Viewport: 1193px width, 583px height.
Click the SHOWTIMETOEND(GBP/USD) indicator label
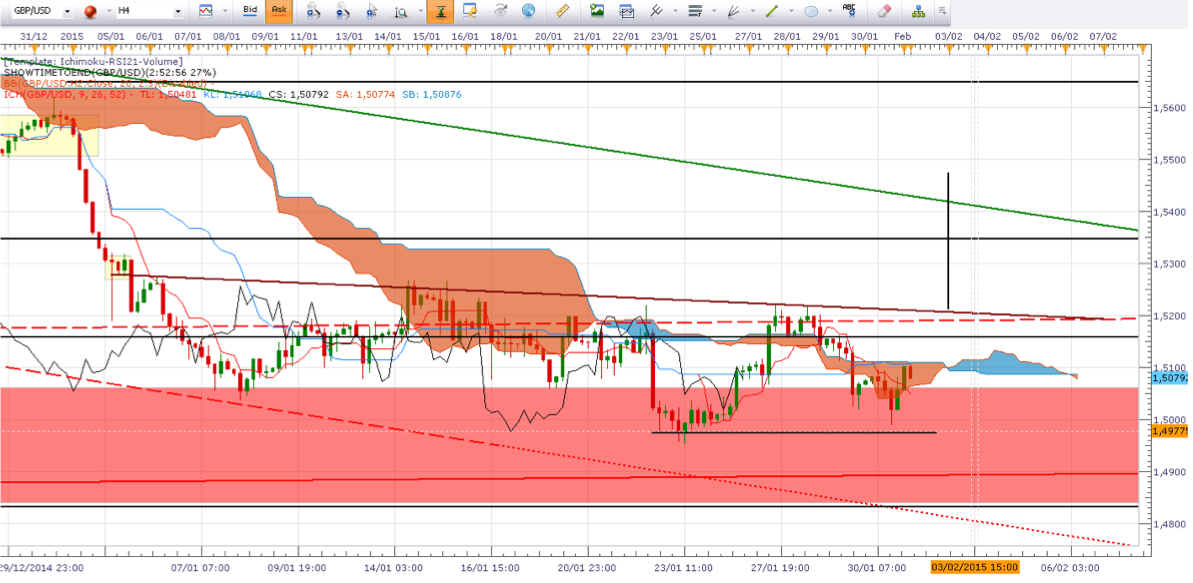(x=110, y=73)
